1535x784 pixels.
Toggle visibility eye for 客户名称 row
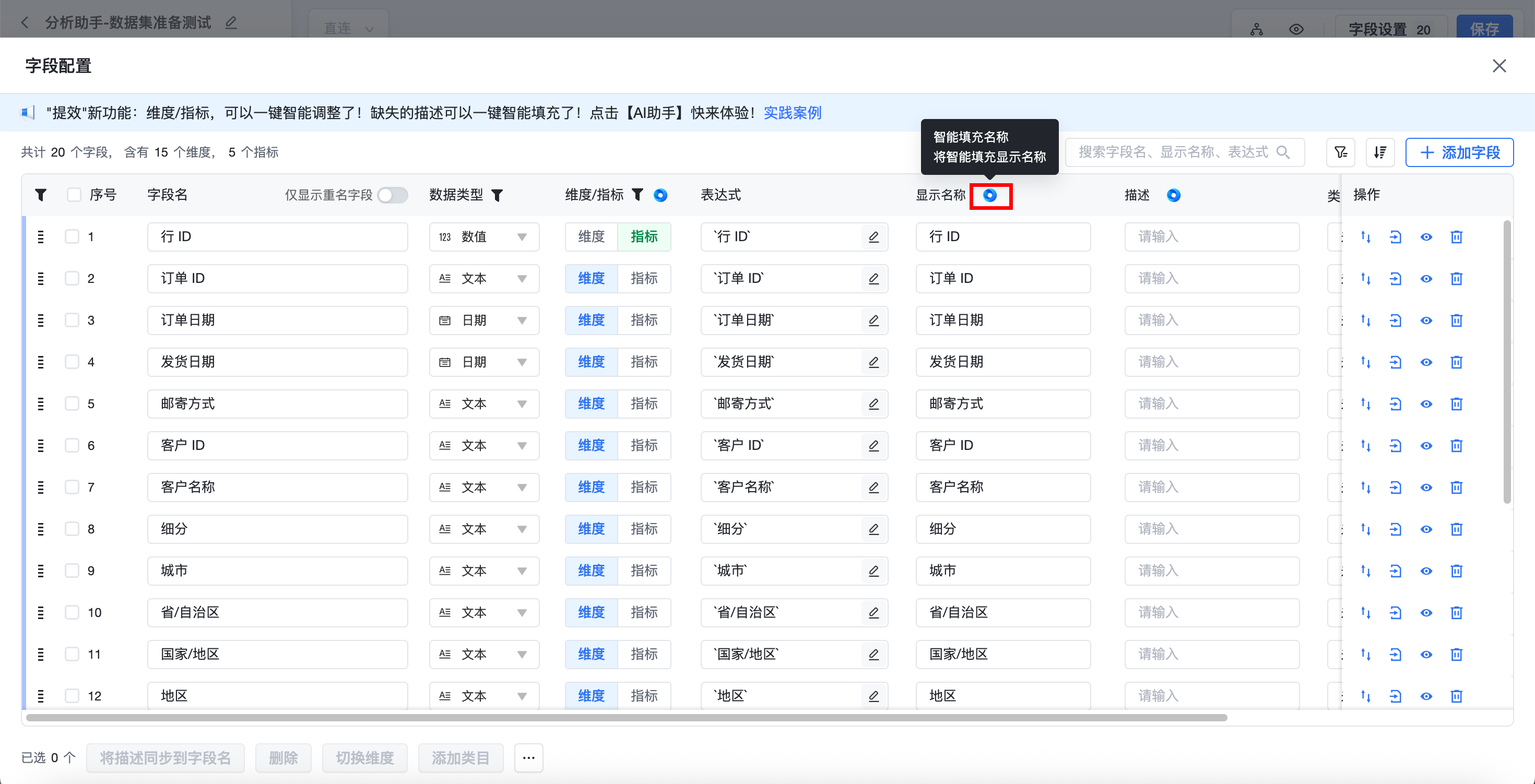tap(1426, 488)
